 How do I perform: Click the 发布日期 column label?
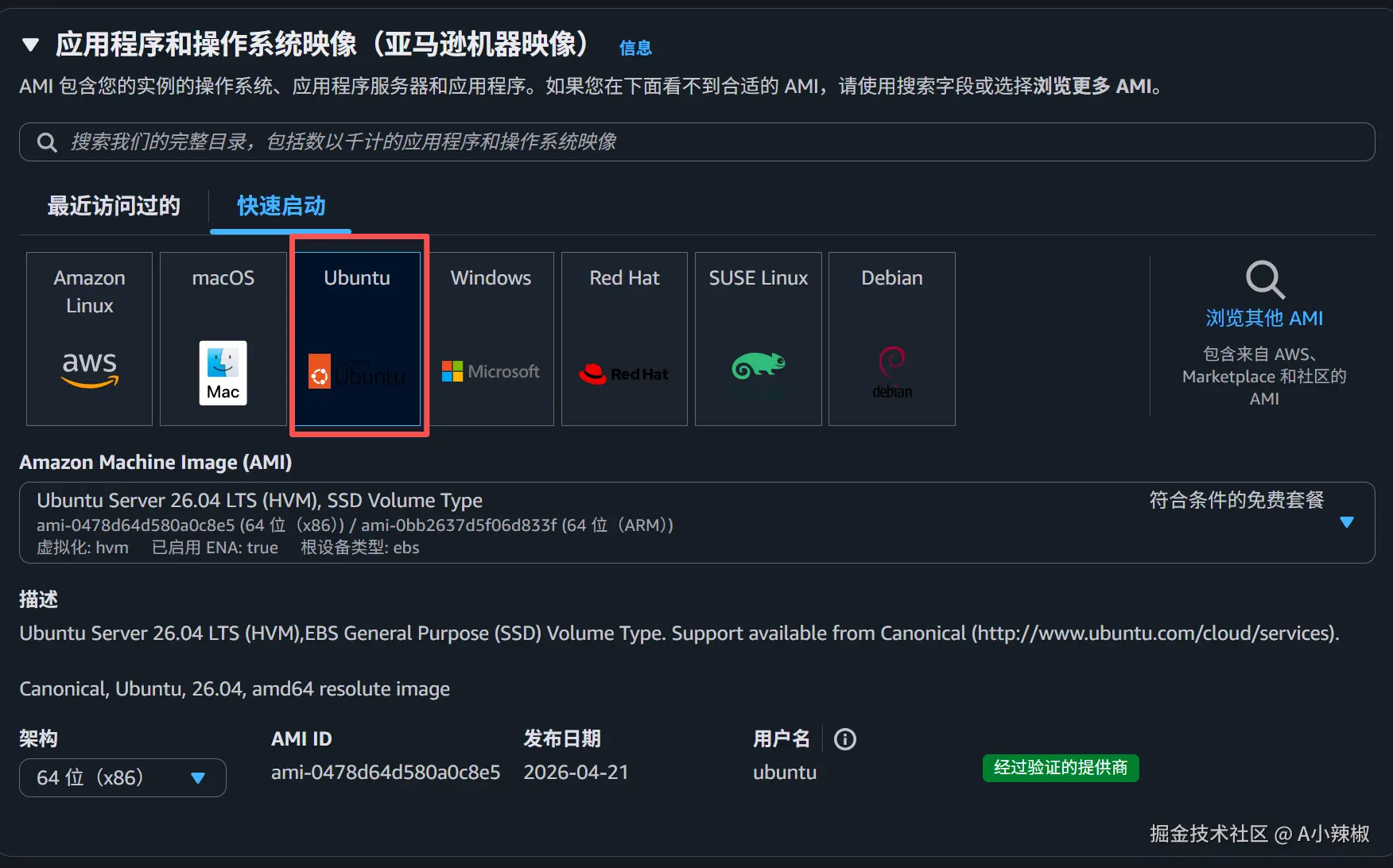pos(562,739)
